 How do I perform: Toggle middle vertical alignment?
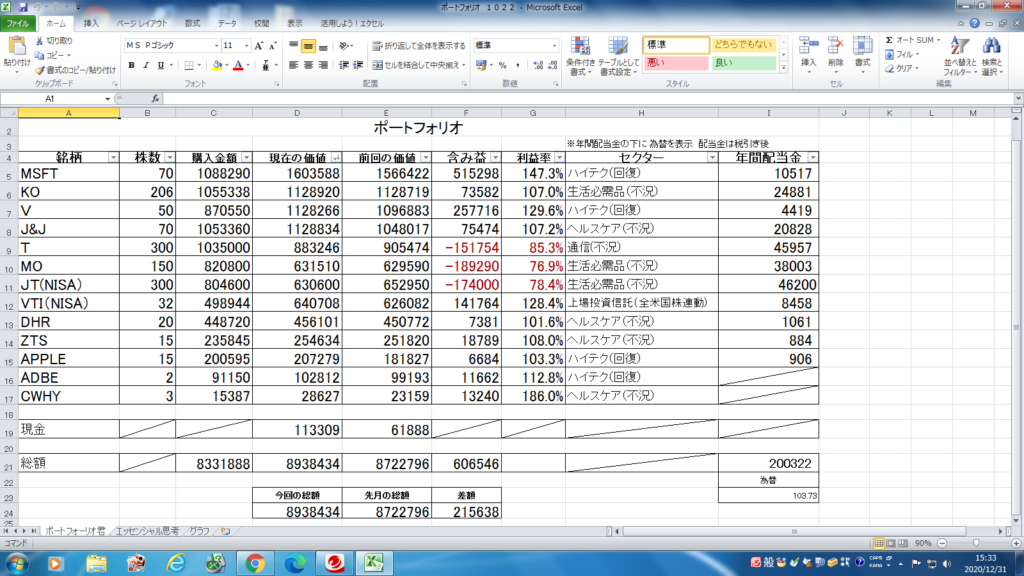308,46
